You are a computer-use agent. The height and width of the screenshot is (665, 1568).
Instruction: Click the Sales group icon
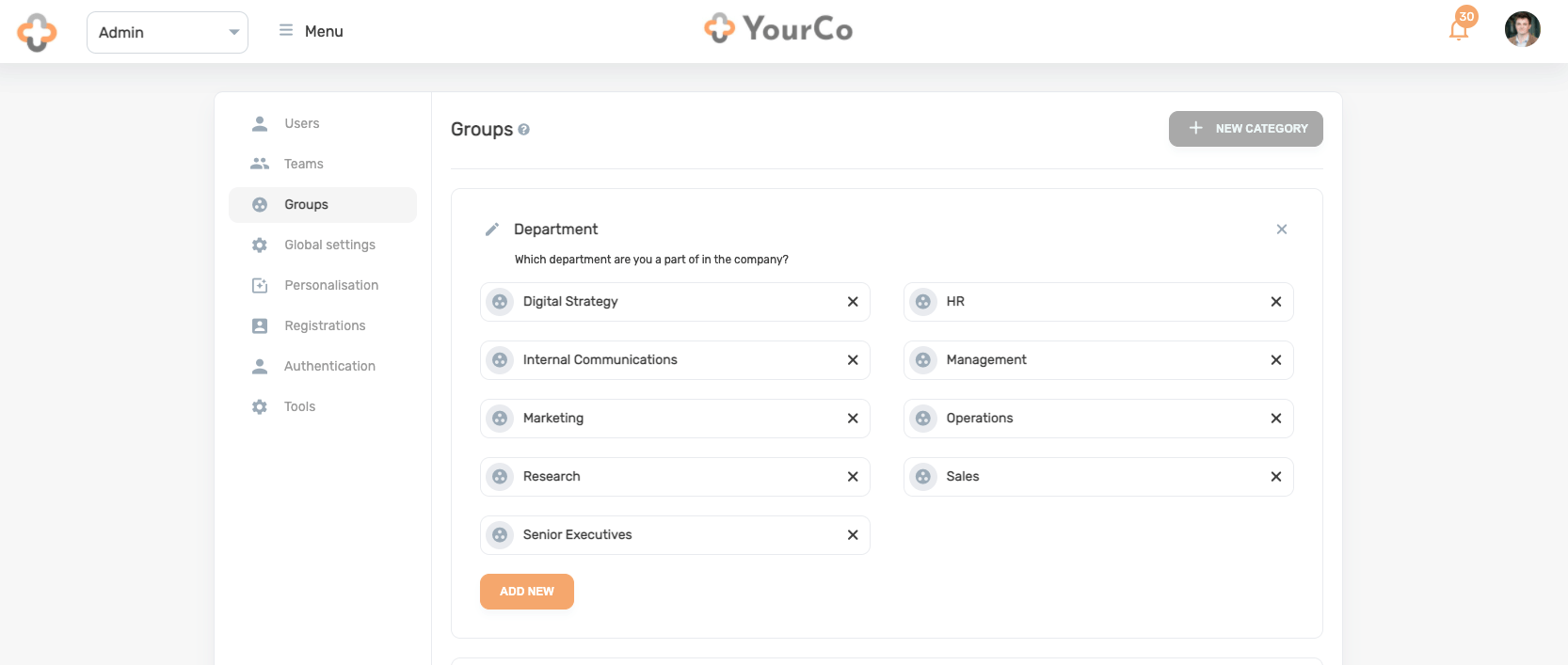[923, 477]
